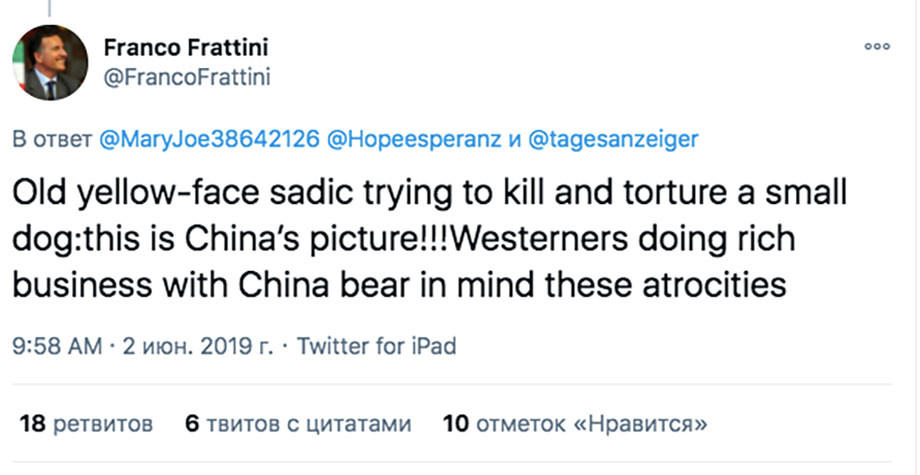The width and height of the screenshot is (920, 475).
Task: Click the "В ответ" reply label
Action: pos(52,140)
